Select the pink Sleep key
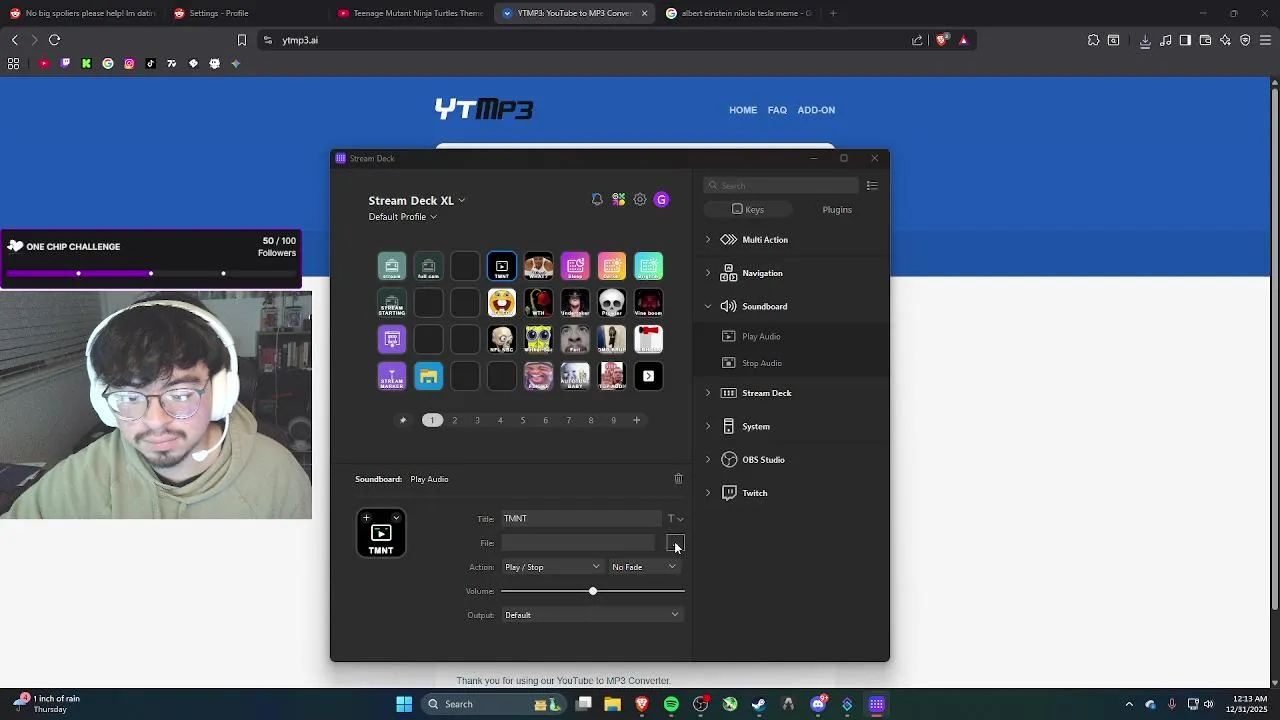 575,267
